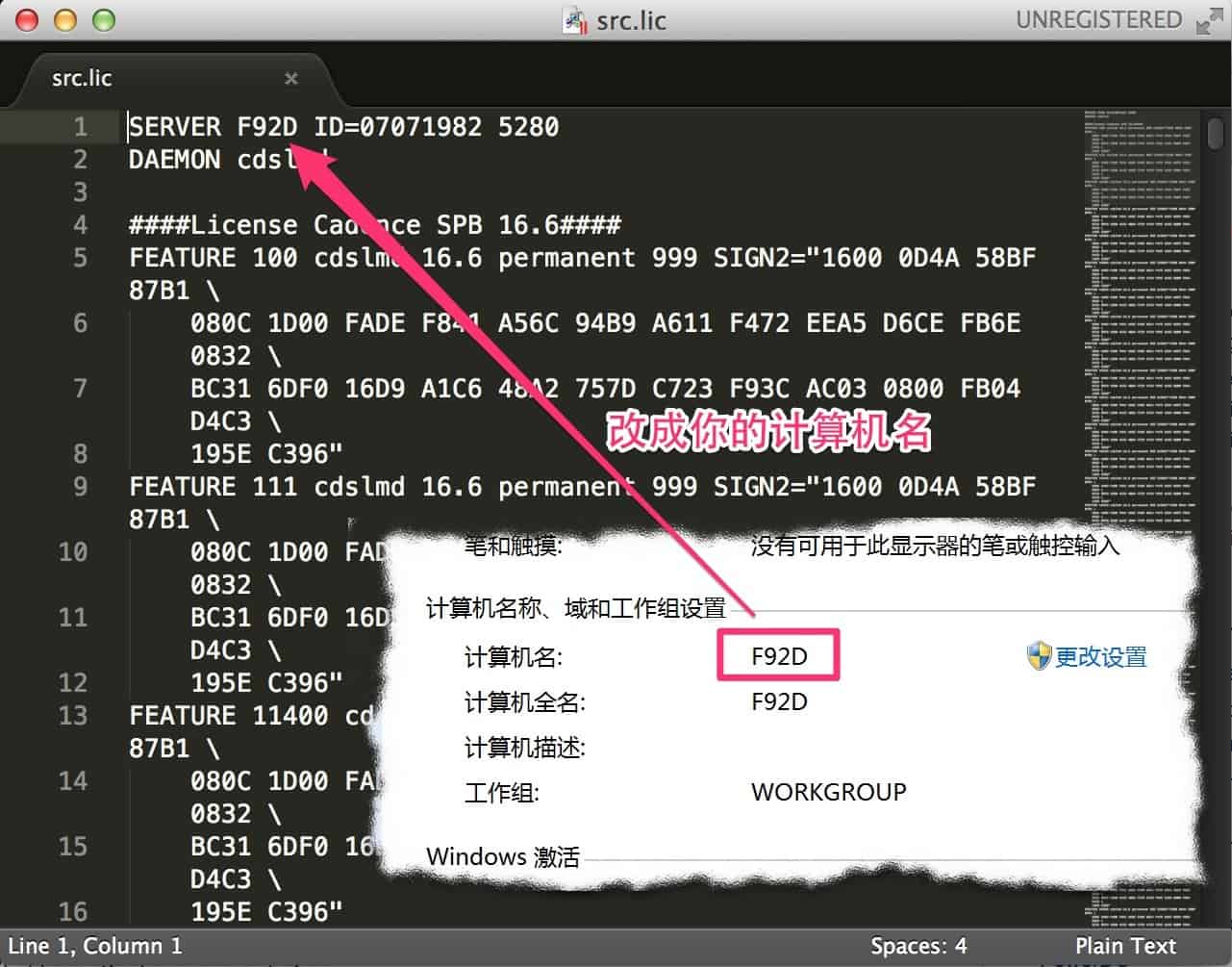
Task: Click FEATURE 111 on line 9
Action: pyautogui.click(x=214, y=487)
